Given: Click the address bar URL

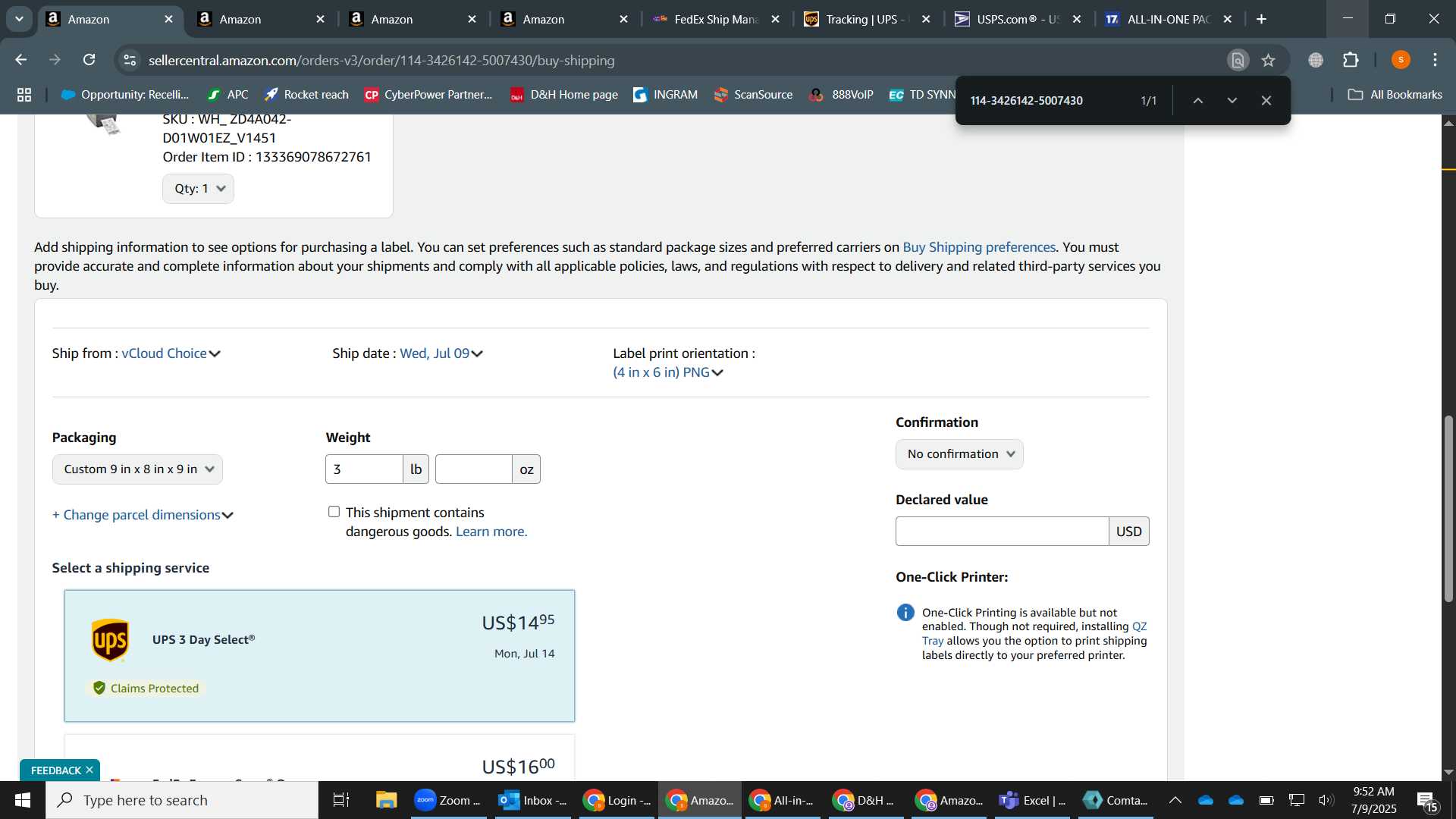Looking at the screenshot, I should coord(381,60).
